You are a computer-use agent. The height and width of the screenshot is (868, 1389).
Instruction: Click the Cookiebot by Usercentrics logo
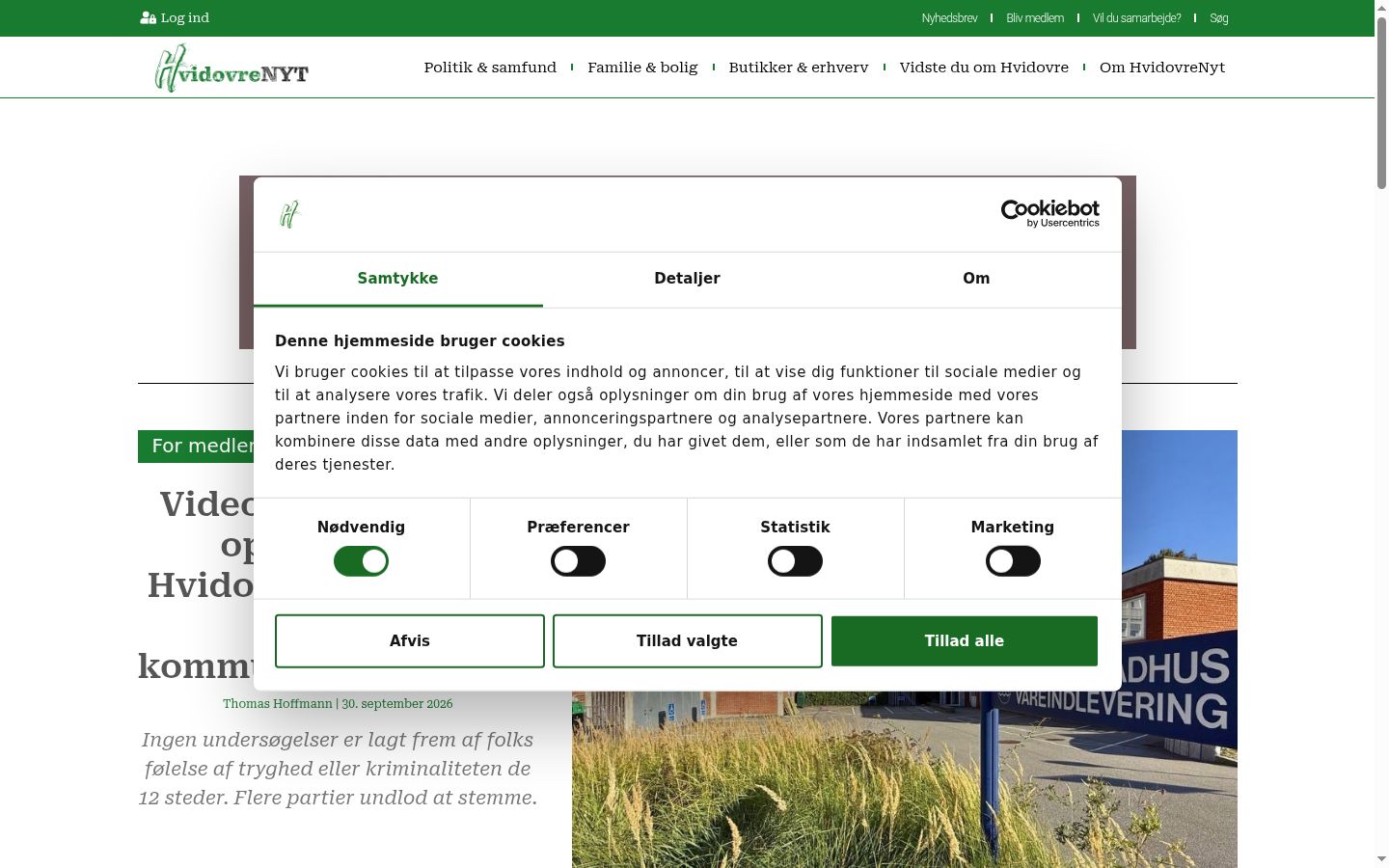(x=1049, y=213)
